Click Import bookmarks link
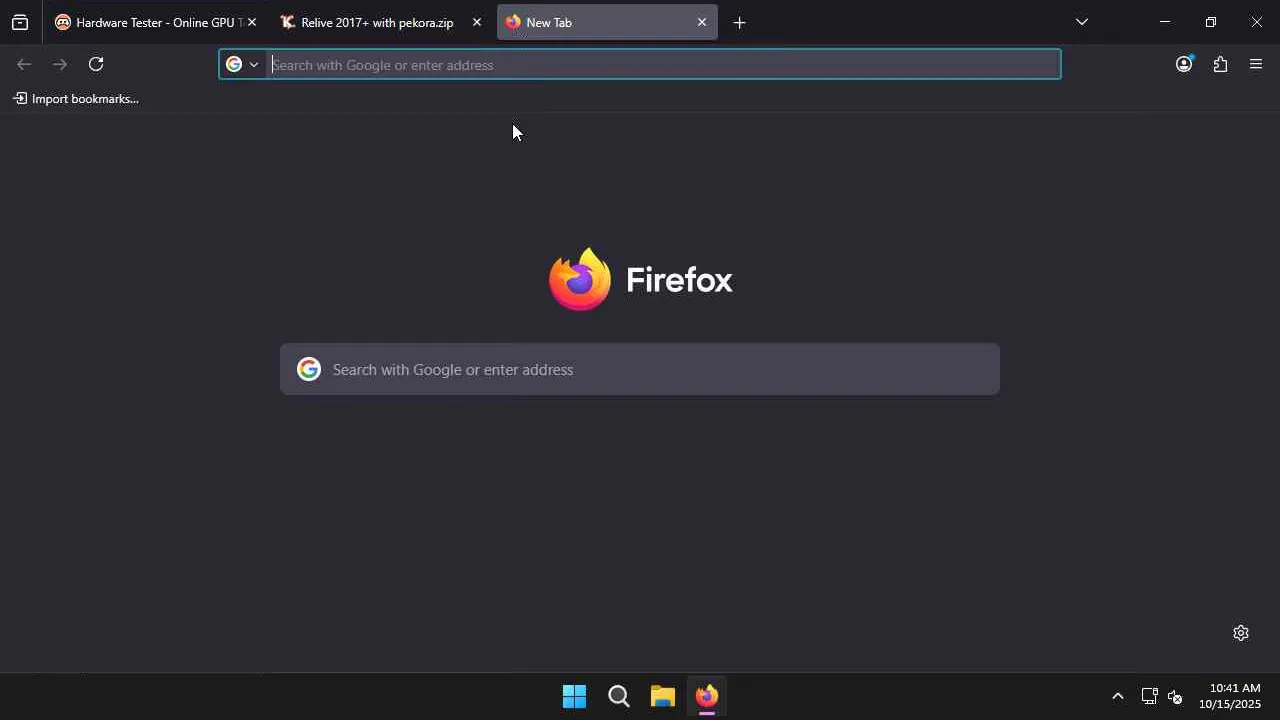The width and height of the screenshot is (1280, 720). (x=76, y=98)
